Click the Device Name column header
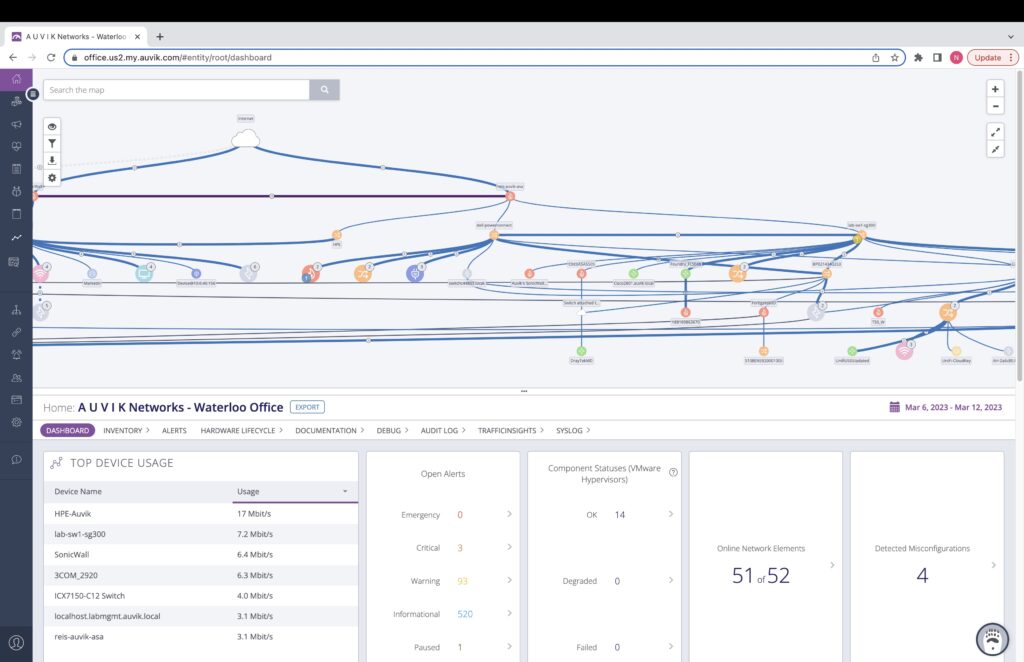The height and width of the screenshot is (662, 1024). click(x=78, y=491)
